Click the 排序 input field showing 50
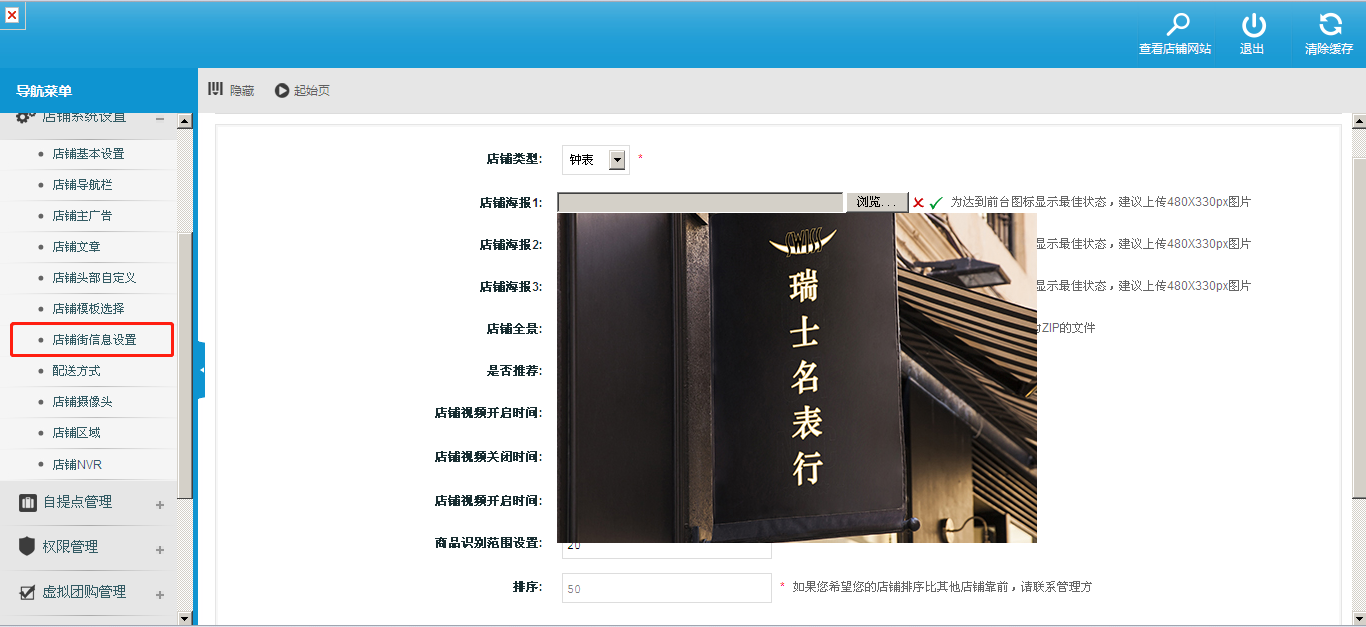1366x627 pixels. (667, 588)
